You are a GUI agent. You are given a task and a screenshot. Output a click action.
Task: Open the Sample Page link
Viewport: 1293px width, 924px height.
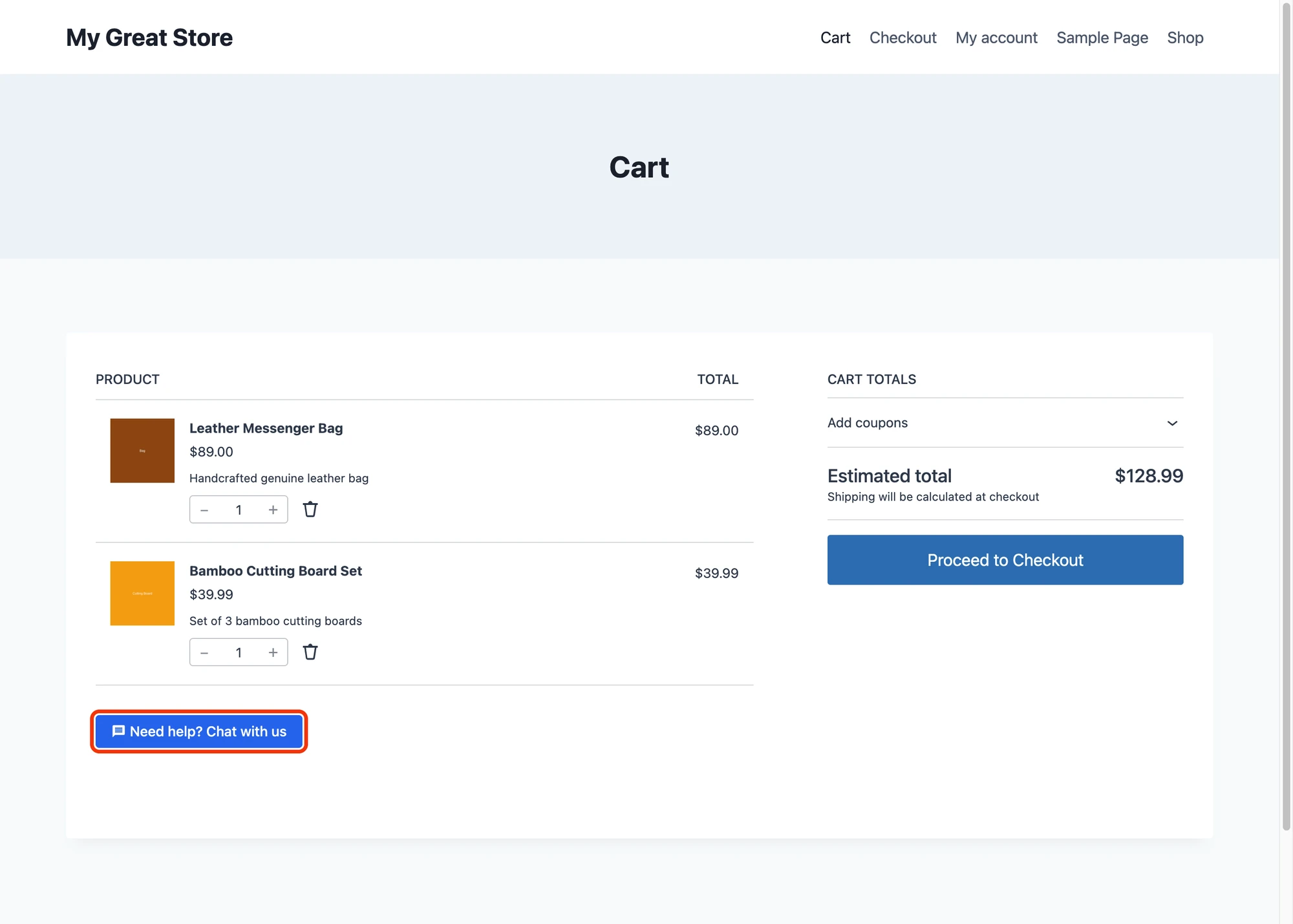pos(1102,38)
